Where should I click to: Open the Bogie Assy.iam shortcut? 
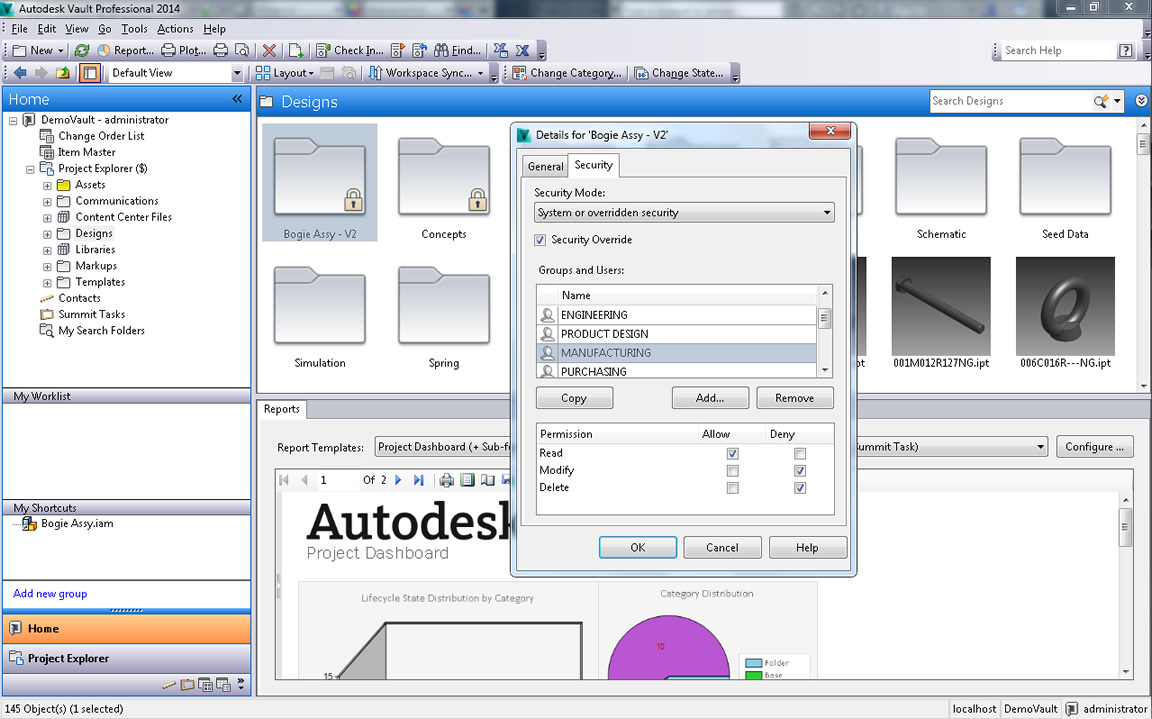76,524
